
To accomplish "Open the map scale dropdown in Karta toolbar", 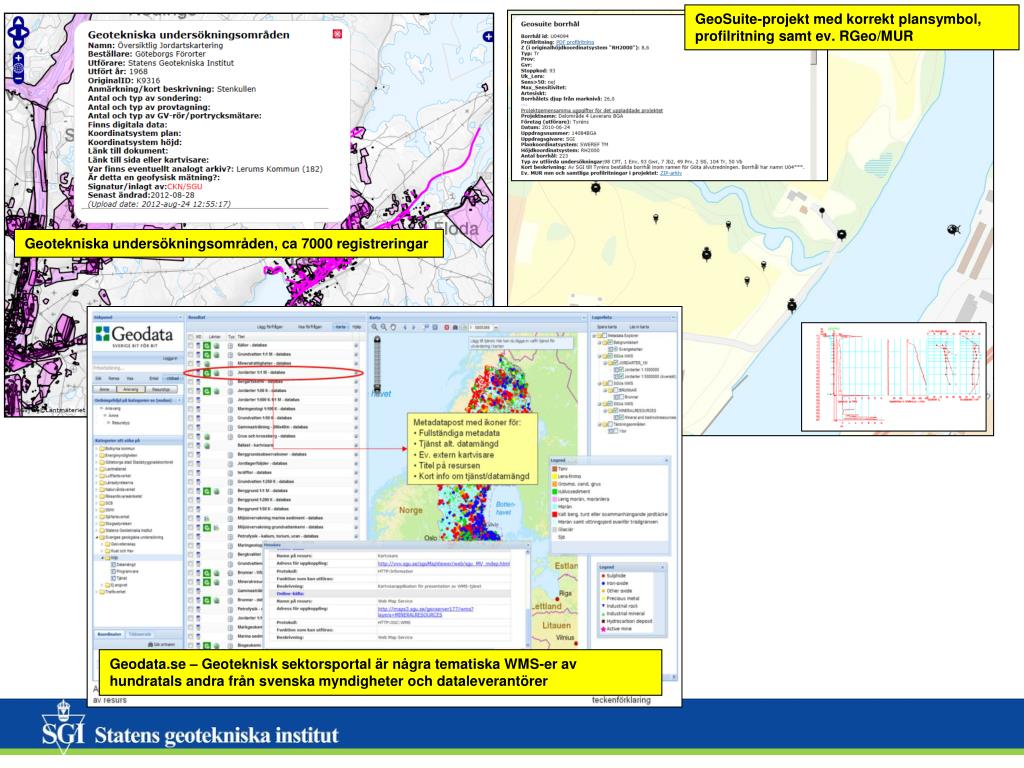I will (496, 327).
